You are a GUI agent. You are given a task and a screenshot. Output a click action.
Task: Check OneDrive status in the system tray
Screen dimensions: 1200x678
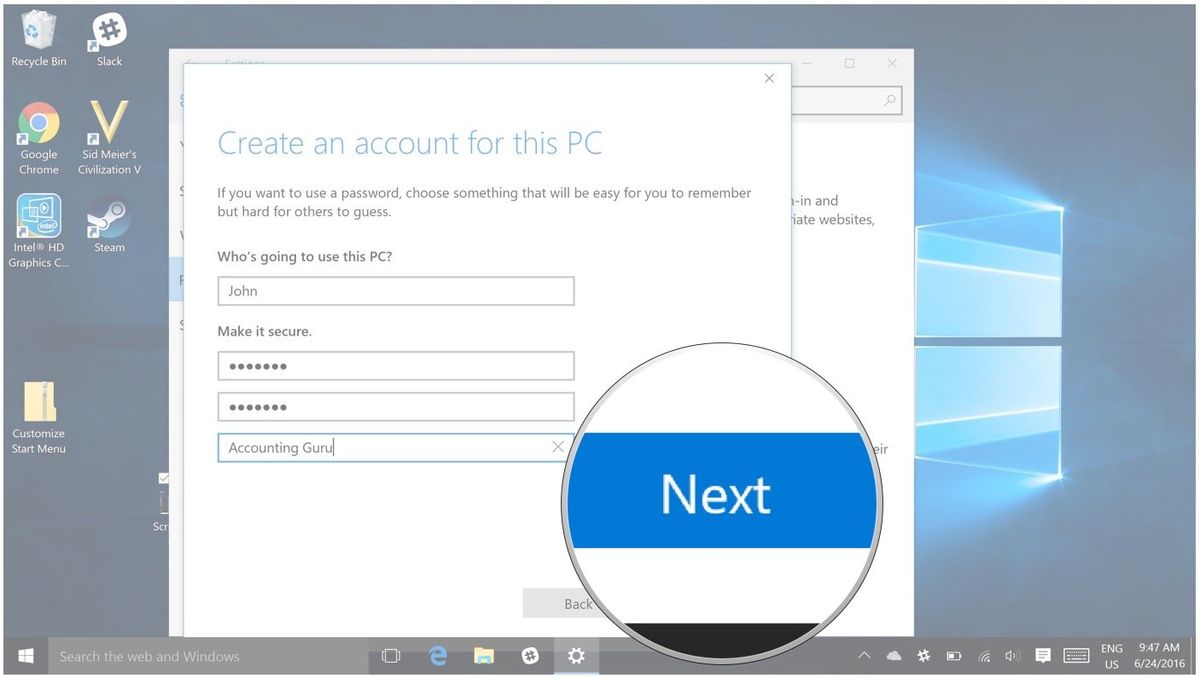pyautogui.click(x=893, y=656)
